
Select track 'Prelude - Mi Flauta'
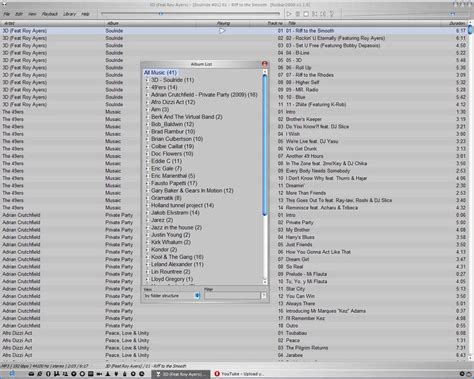tap(306, 274)
